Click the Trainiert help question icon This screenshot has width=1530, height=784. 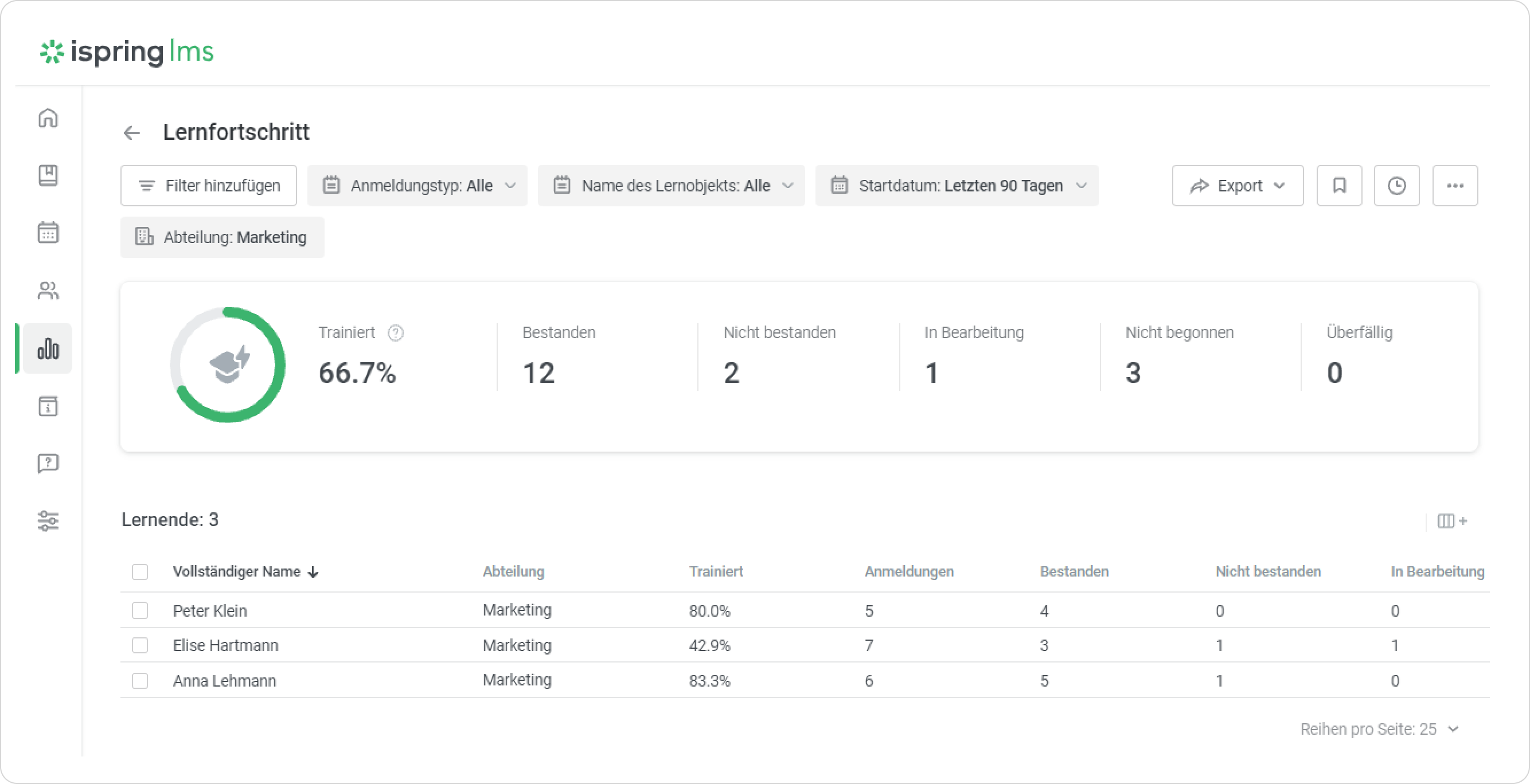click(x=395, y=333)
